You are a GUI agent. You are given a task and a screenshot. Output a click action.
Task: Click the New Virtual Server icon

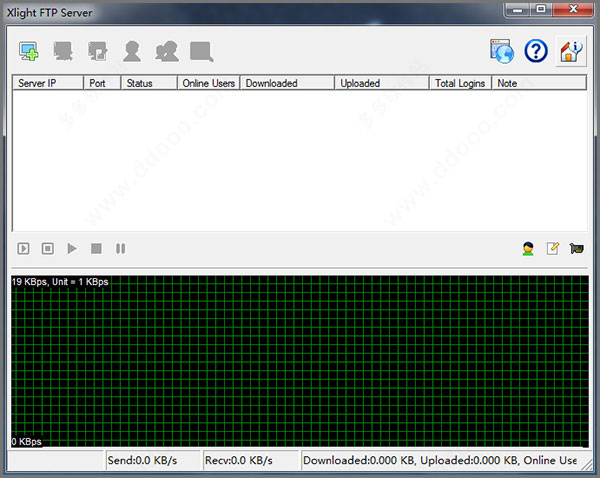click(x=29, y=51)
